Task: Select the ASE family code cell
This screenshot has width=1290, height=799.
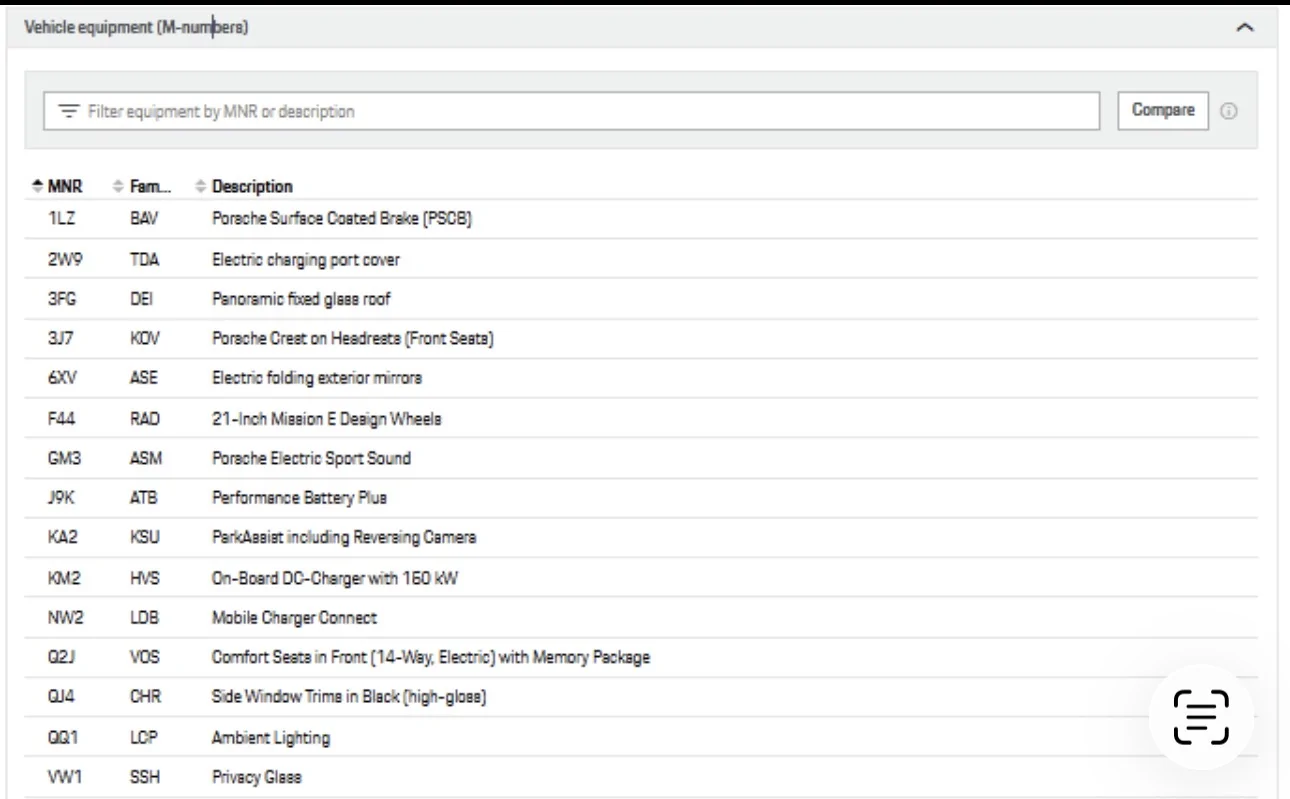Action: coord(144,378)
